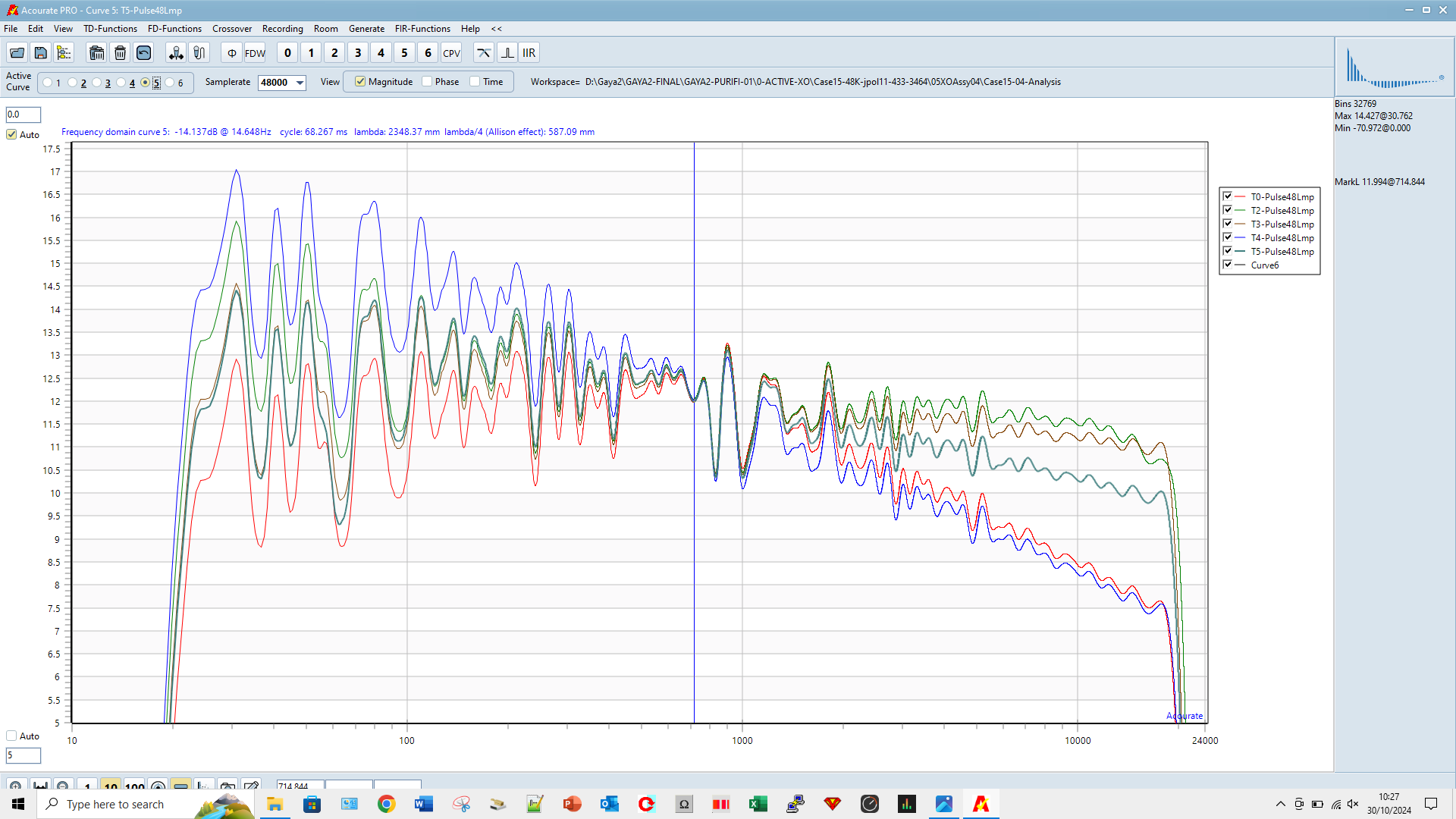Open the IIR toolbar function

point(529,53)
